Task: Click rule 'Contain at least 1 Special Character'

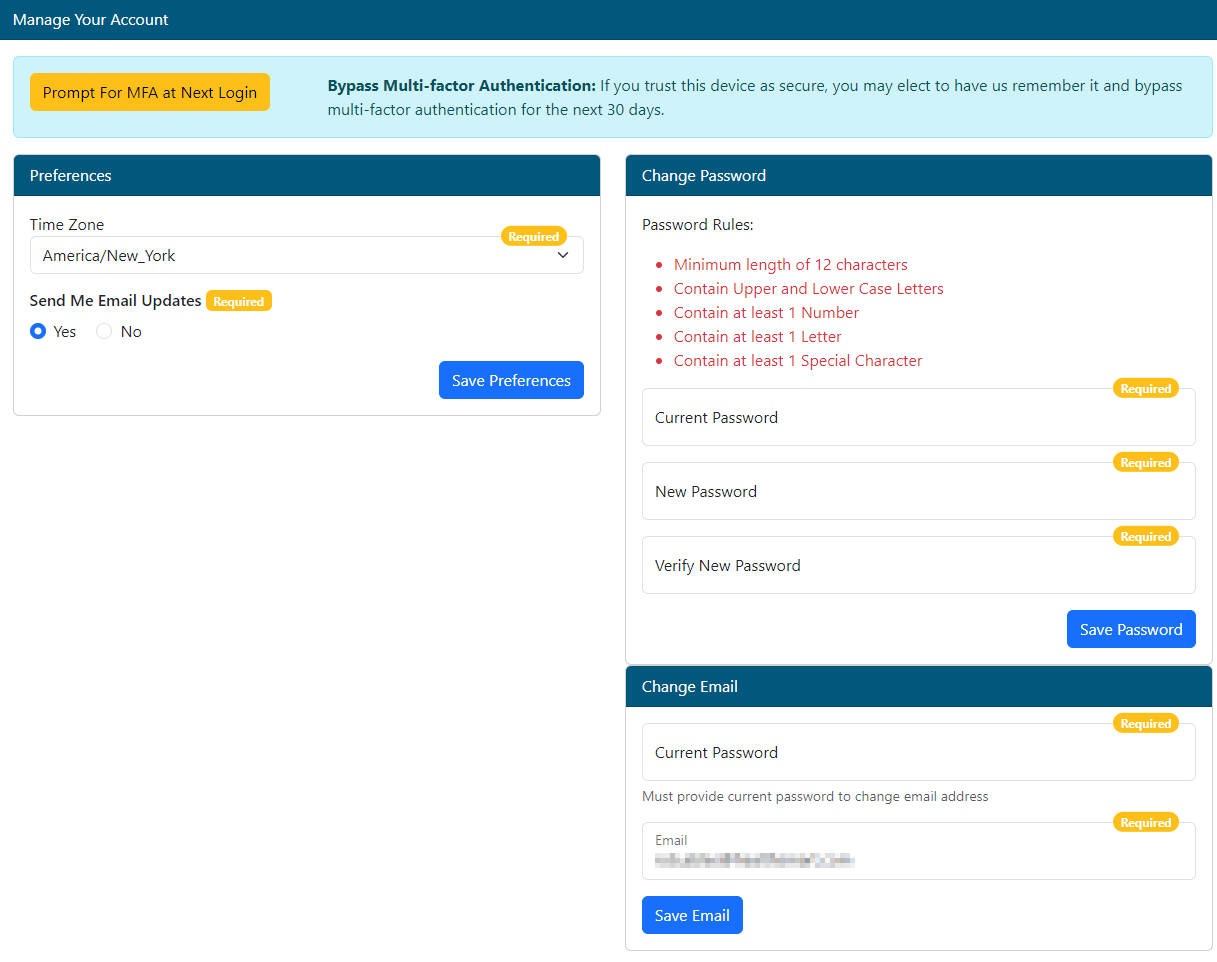Action: click(x=798, y=361)
